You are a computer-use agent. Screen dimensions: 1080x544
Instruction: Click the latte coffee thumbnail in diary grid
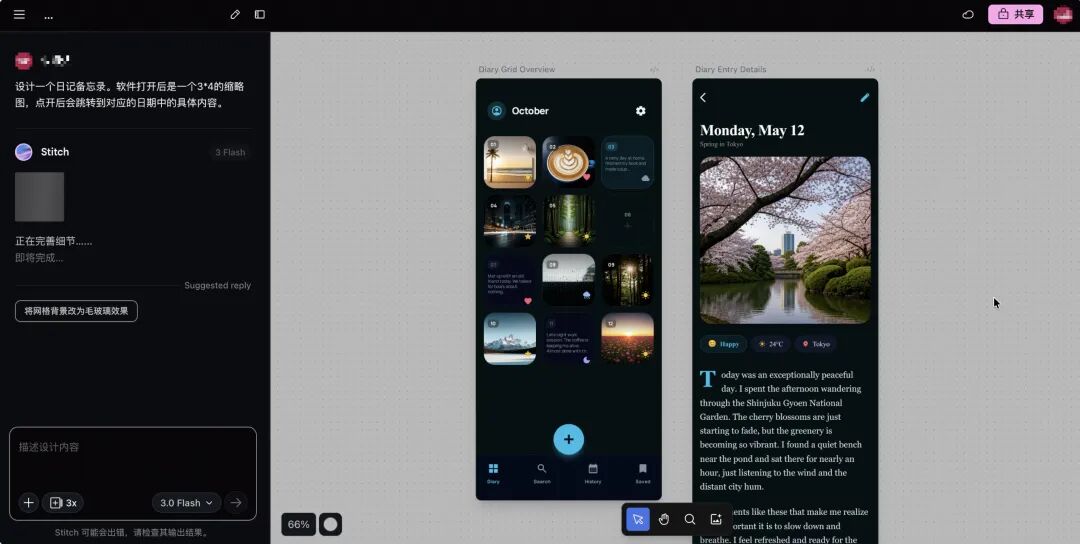click(569, 162)
